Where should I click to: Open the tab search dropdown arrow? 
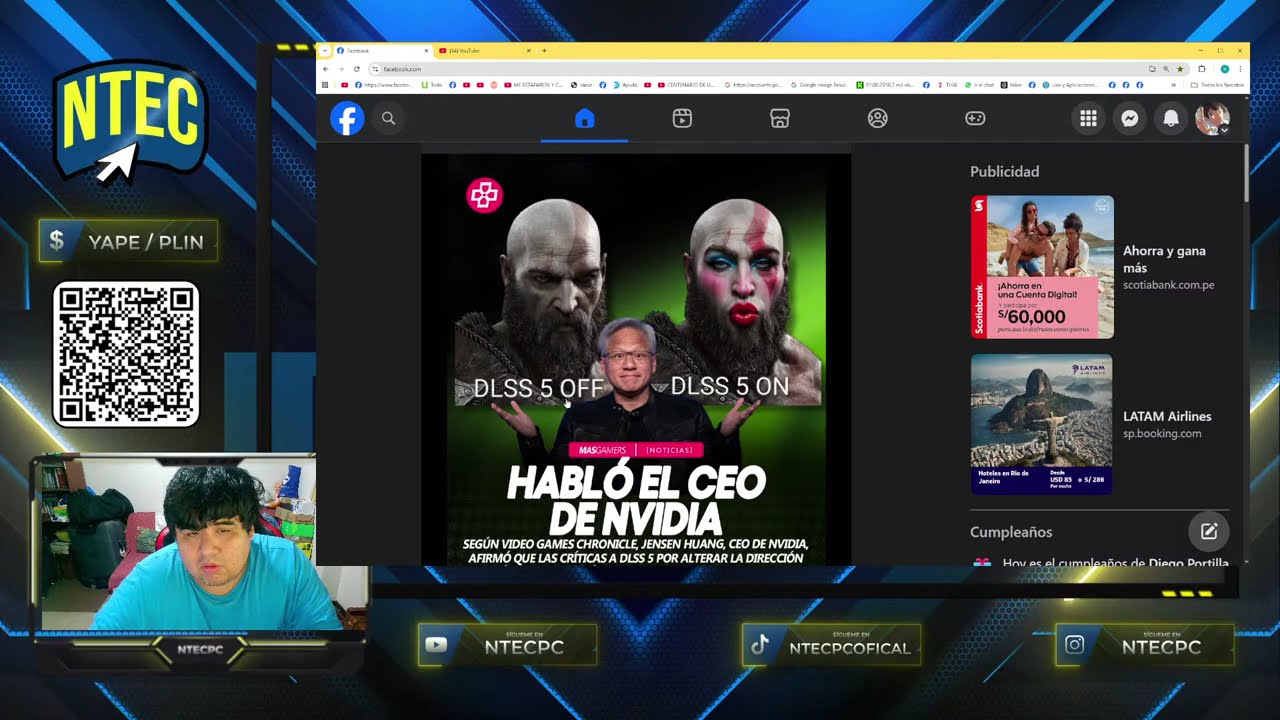click(x=325, y=50)
